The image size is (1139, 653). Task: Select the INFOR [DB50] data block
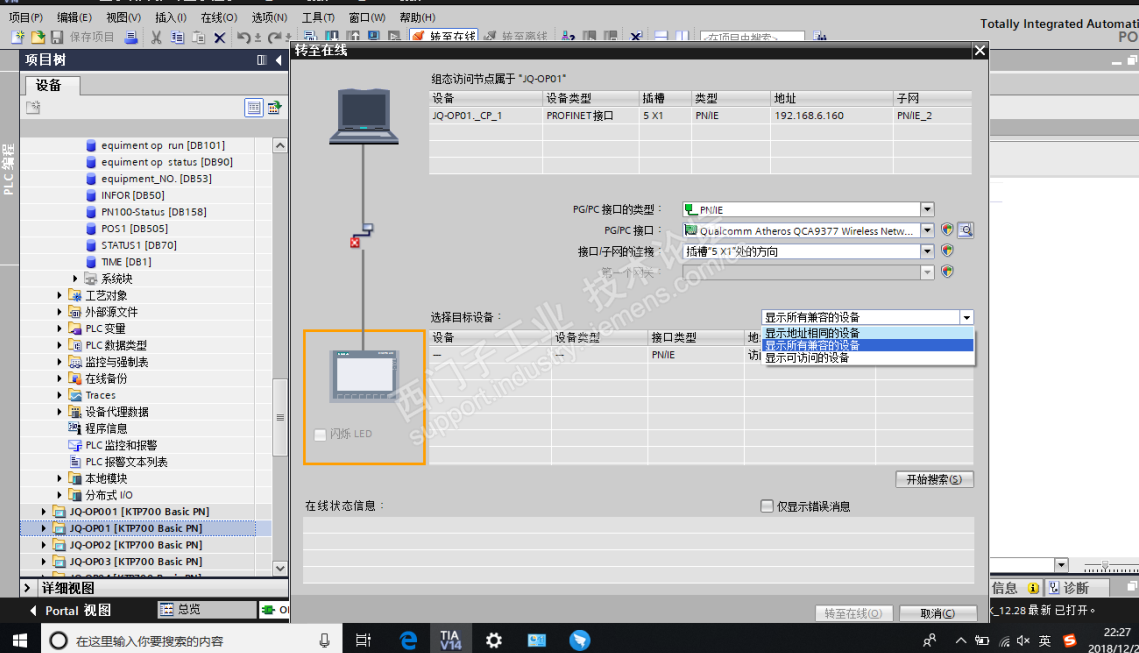pyautogui.click(x=132, y=195)
